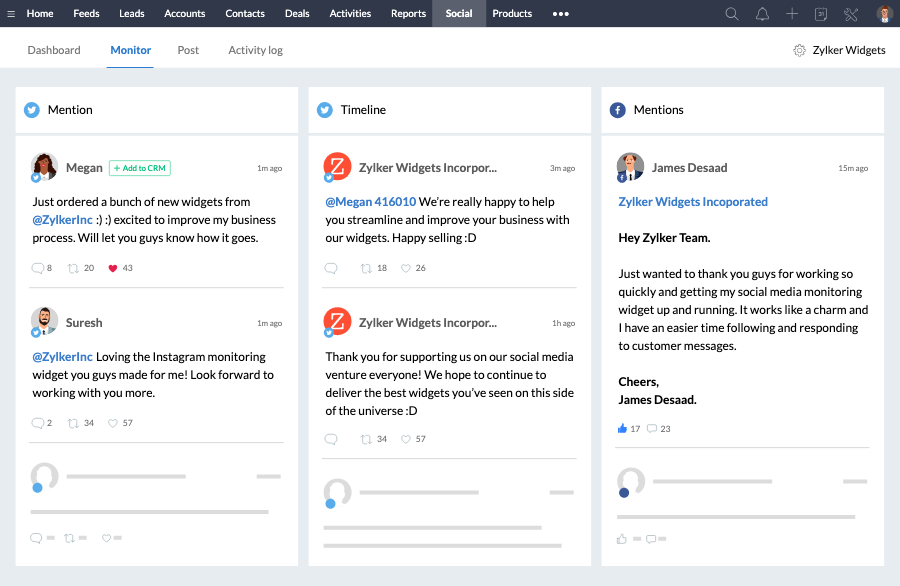The height and width of the screenshot is (586, 900).
Task: Click the 3m ago timestamp
Action: coord(562,168)
